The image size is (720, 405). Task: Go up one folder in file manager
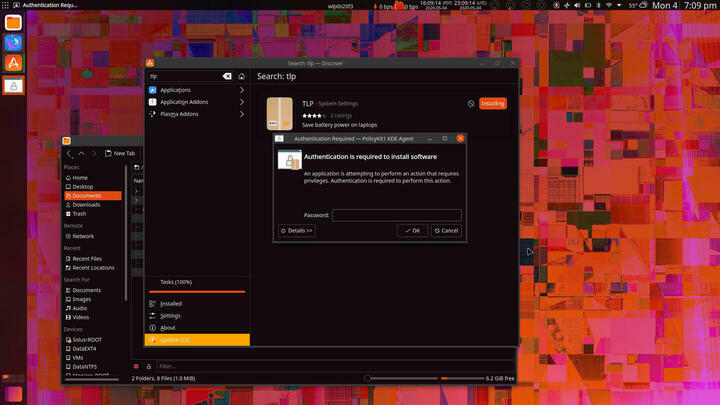(81, 153)
